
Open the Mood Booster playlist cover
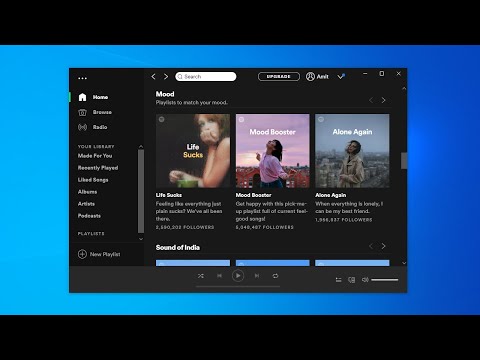pyautogui.click(x=273, y=151)
